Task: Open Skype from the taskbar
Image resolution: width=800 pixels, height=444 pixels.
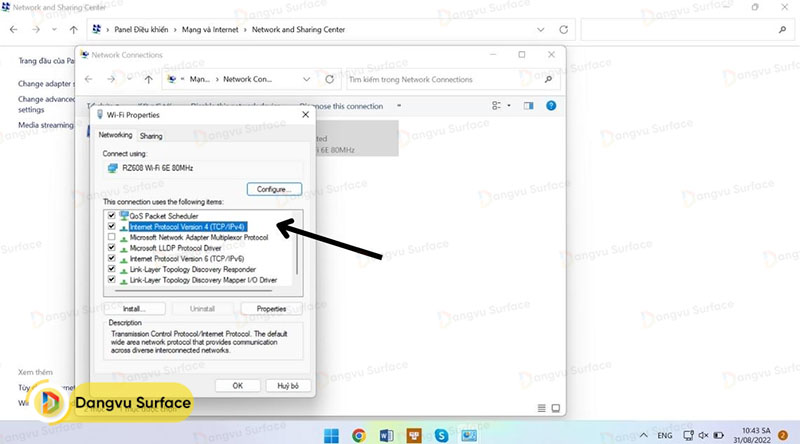Action: [441, 435]
